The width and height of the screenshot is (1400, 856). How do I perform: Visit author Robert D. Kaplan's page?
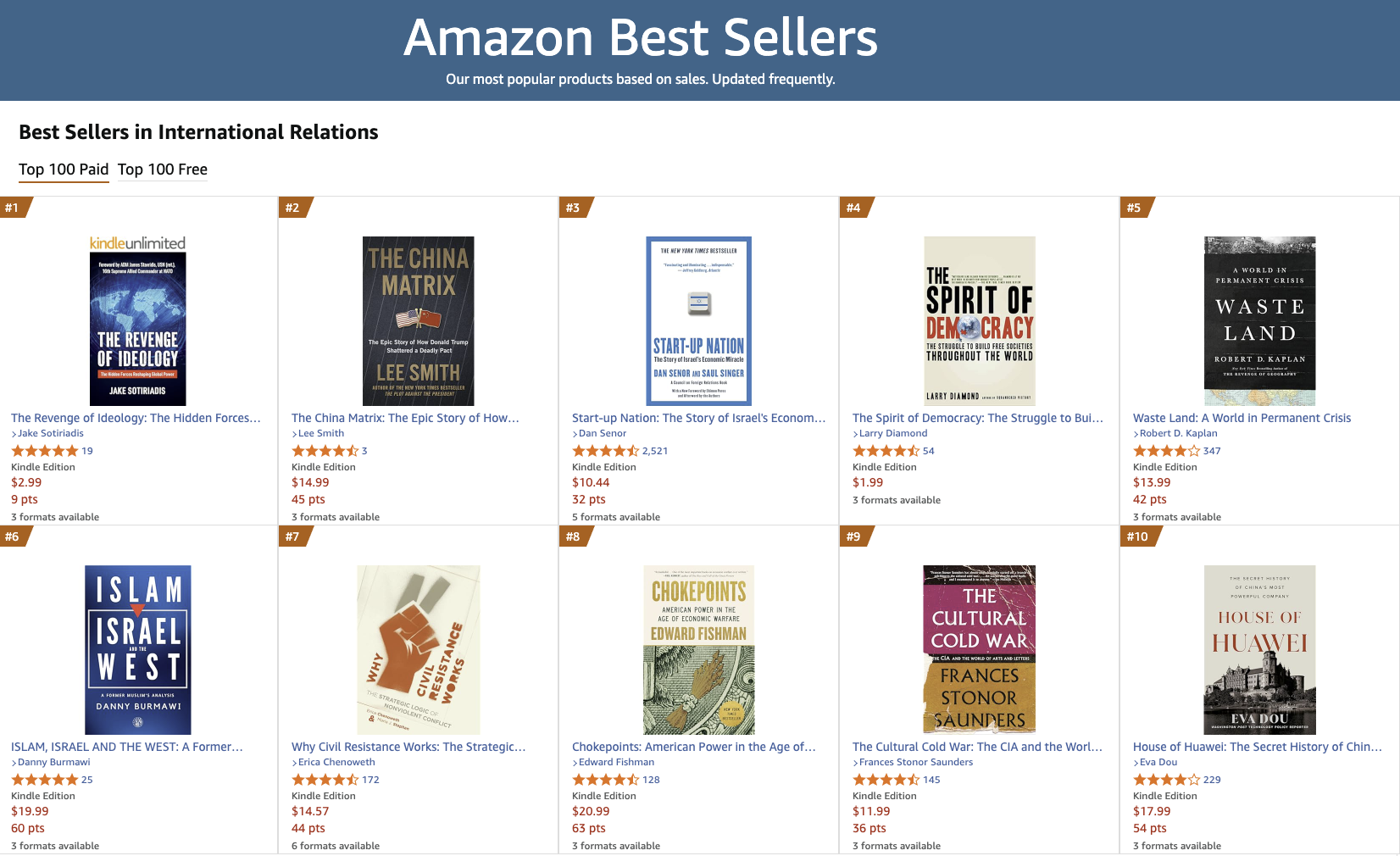coord(1178,433)
